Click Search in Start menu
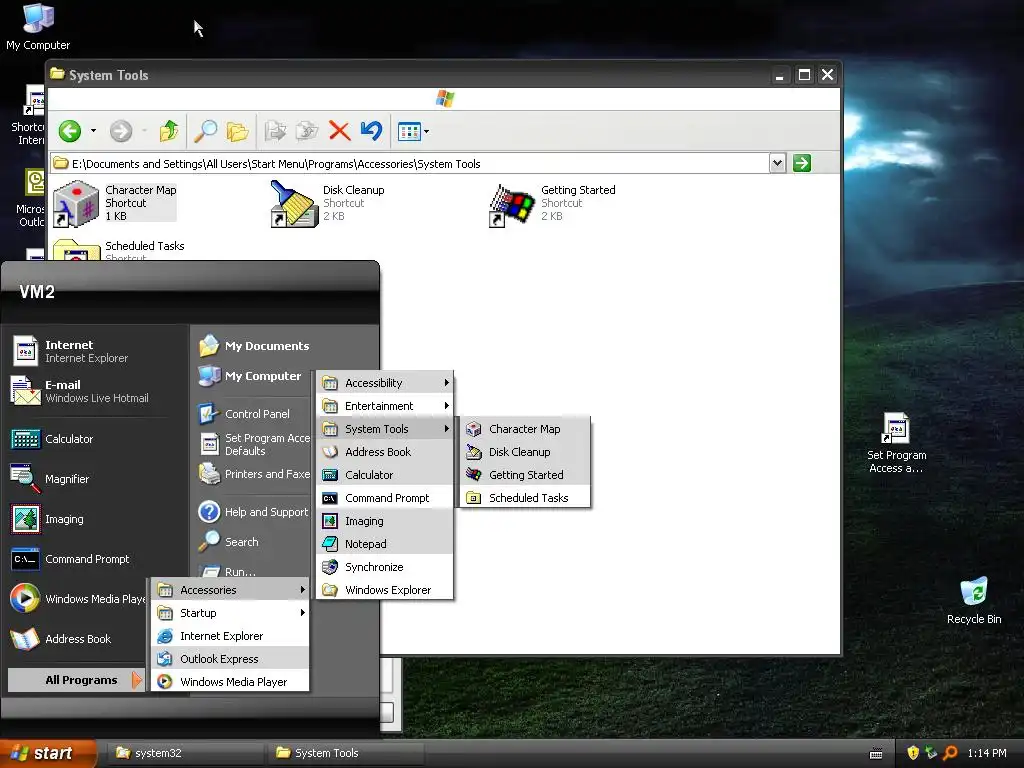Image resolution: width=1024 pixels, height=768 pixels. click(x=229, y=541)
